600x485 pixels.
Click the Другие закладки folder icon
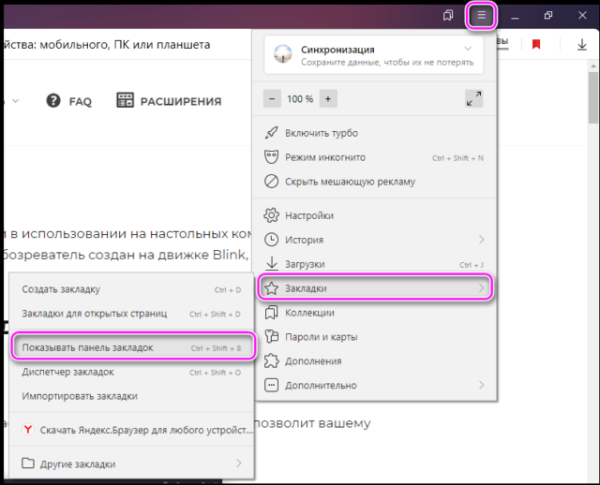[x=28, y=463]
